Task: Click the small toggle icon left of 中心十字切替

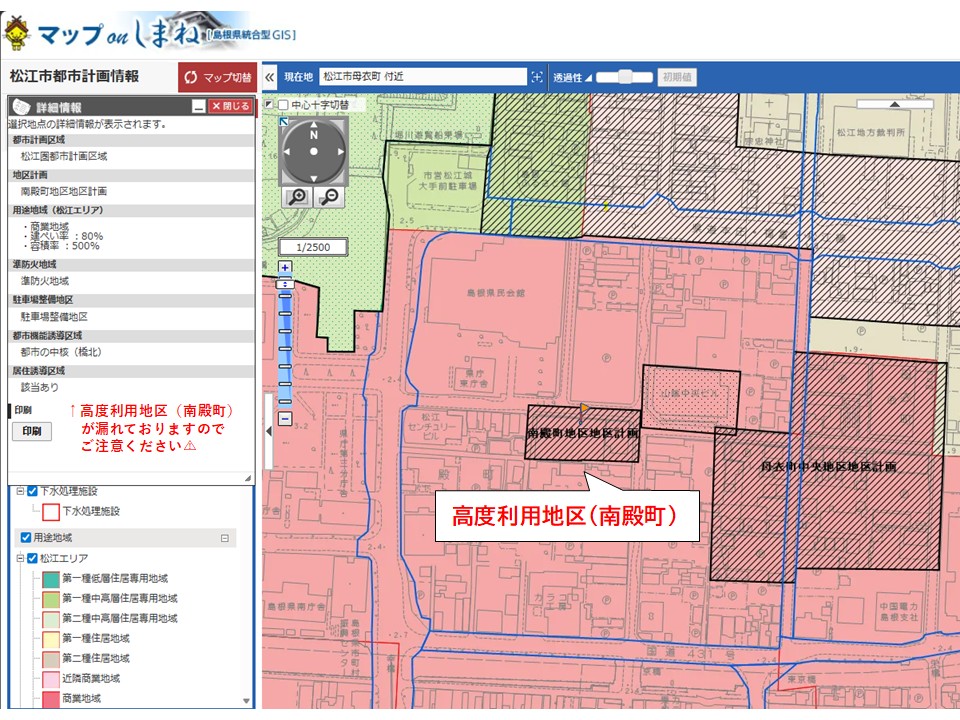Action: click(x=269, y=105)
